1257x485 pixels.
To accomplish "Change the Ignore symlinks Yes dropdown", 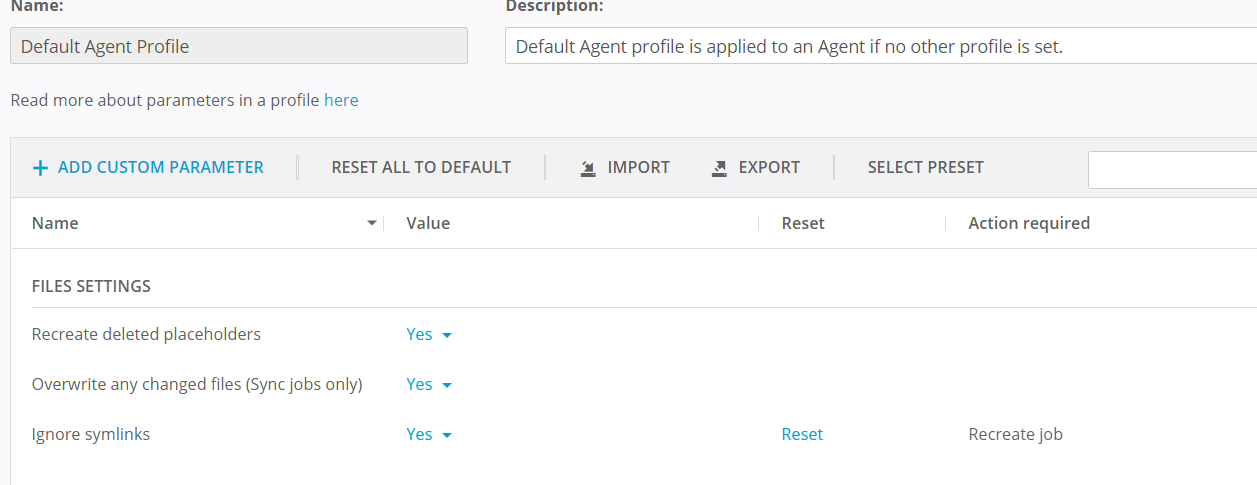I will pyautogui.click(x=429, y=434).
